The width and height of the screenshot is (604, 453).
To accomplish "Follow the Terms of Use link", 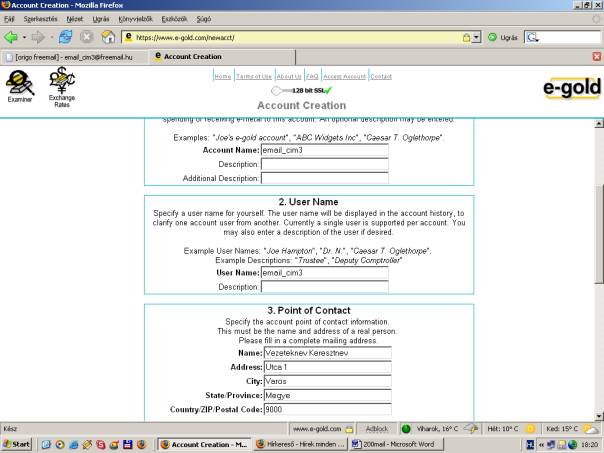I will click(x=254, y=77).
